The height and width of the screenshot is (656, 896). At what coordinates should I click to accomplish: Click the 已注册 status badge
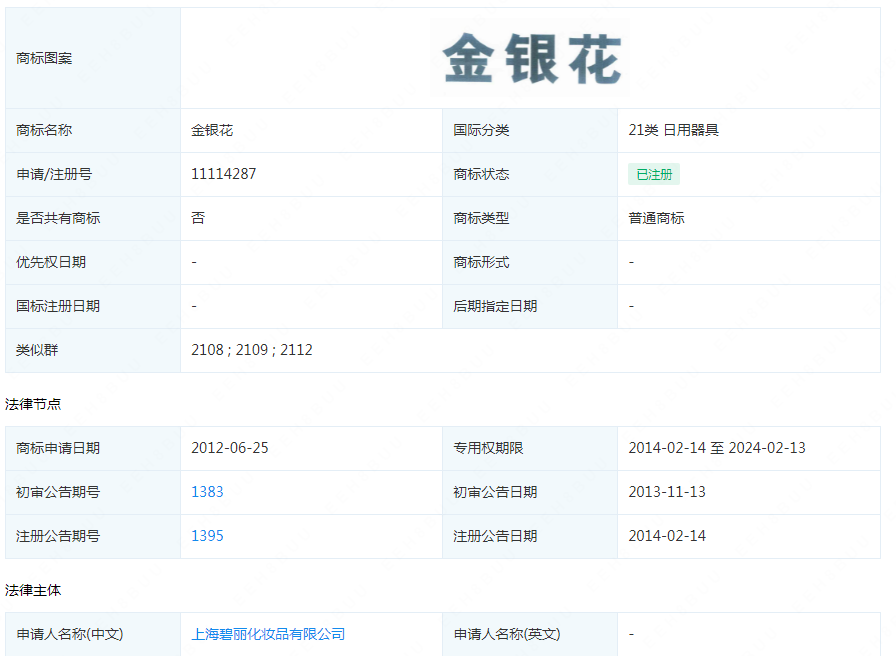pyautogui.click(x=654, y=174)
